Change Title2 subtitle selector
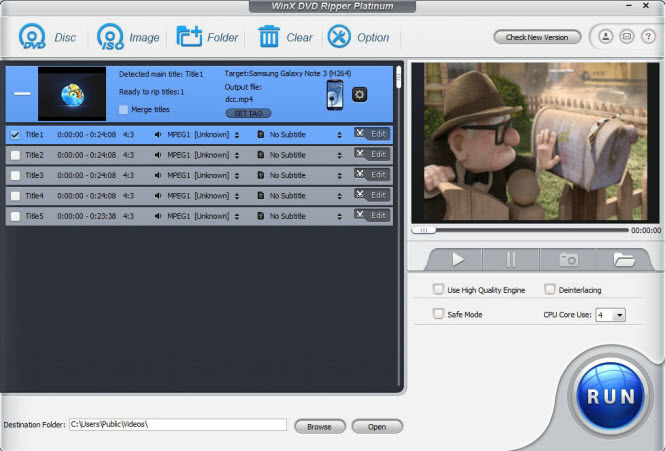The image size is (665, 451). pos(339,155)
